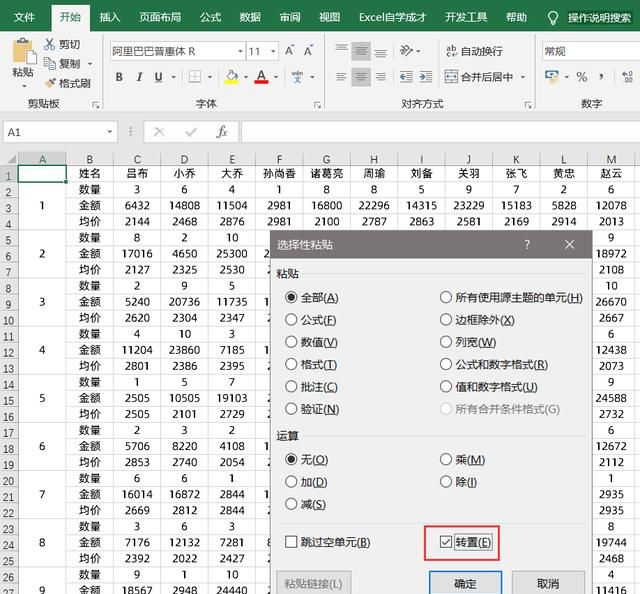Click the Copy (复制) icon

pyautogui.click(x=49, y=63)
